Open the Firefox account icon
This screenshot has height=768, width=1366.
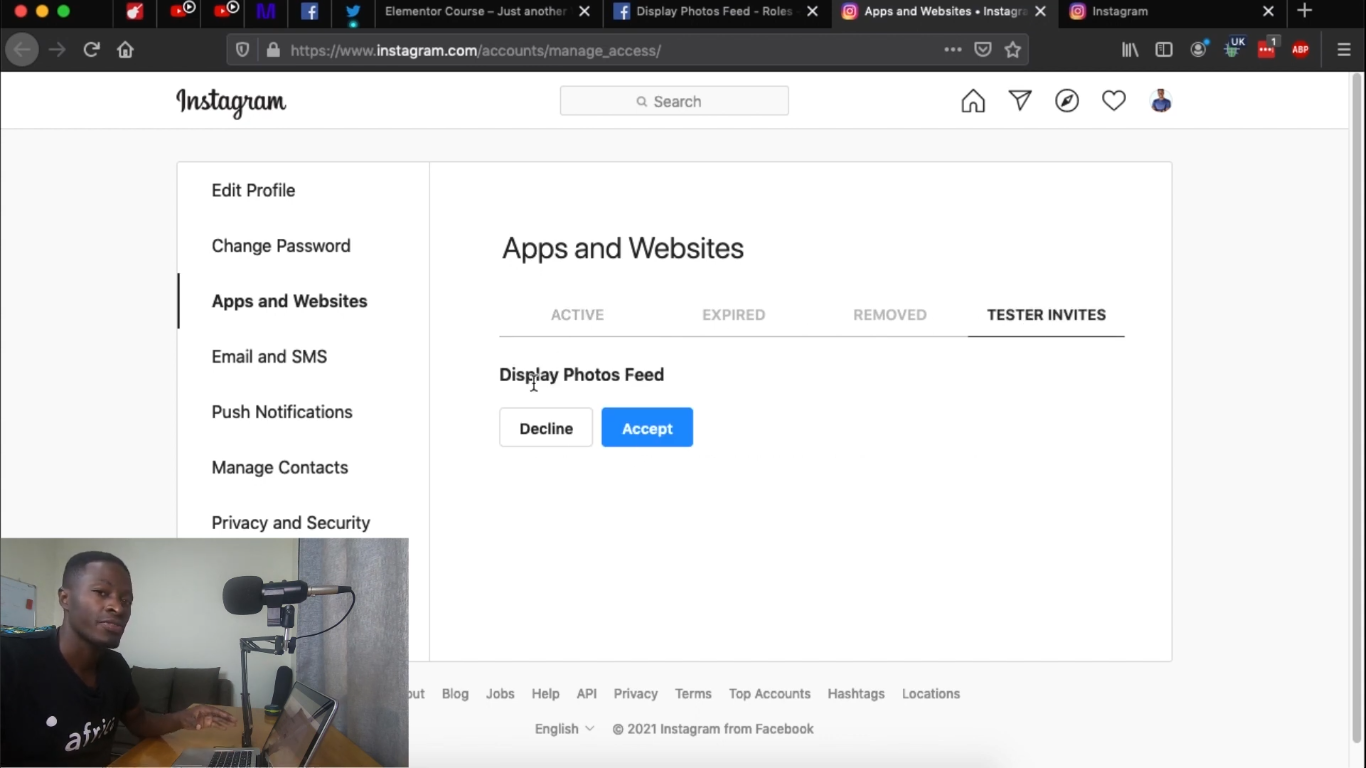click(x=1199, y=49)
